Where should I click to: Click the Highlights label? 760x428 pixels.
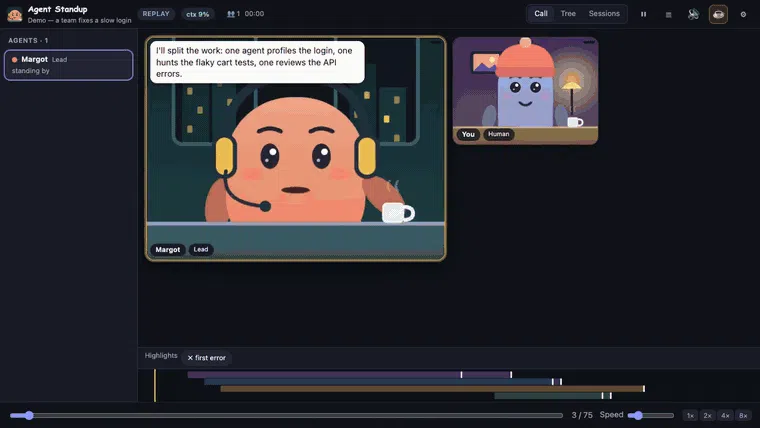(161, 356)
